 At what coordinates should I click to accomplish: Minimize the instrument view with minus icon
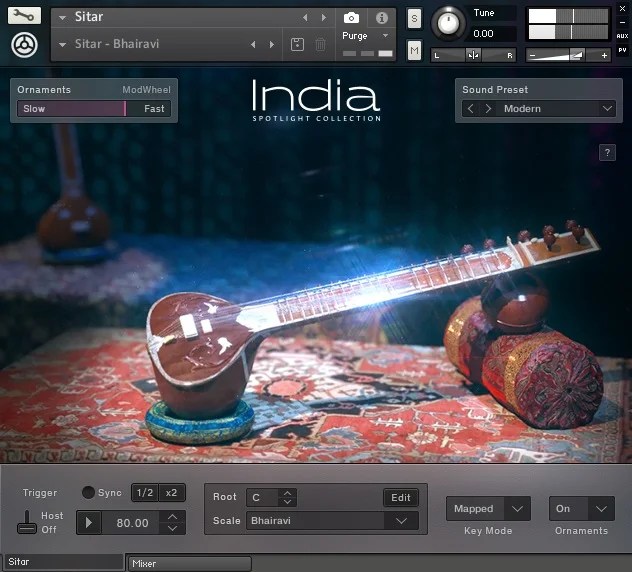pyautogui.click(x=622, y=23)
